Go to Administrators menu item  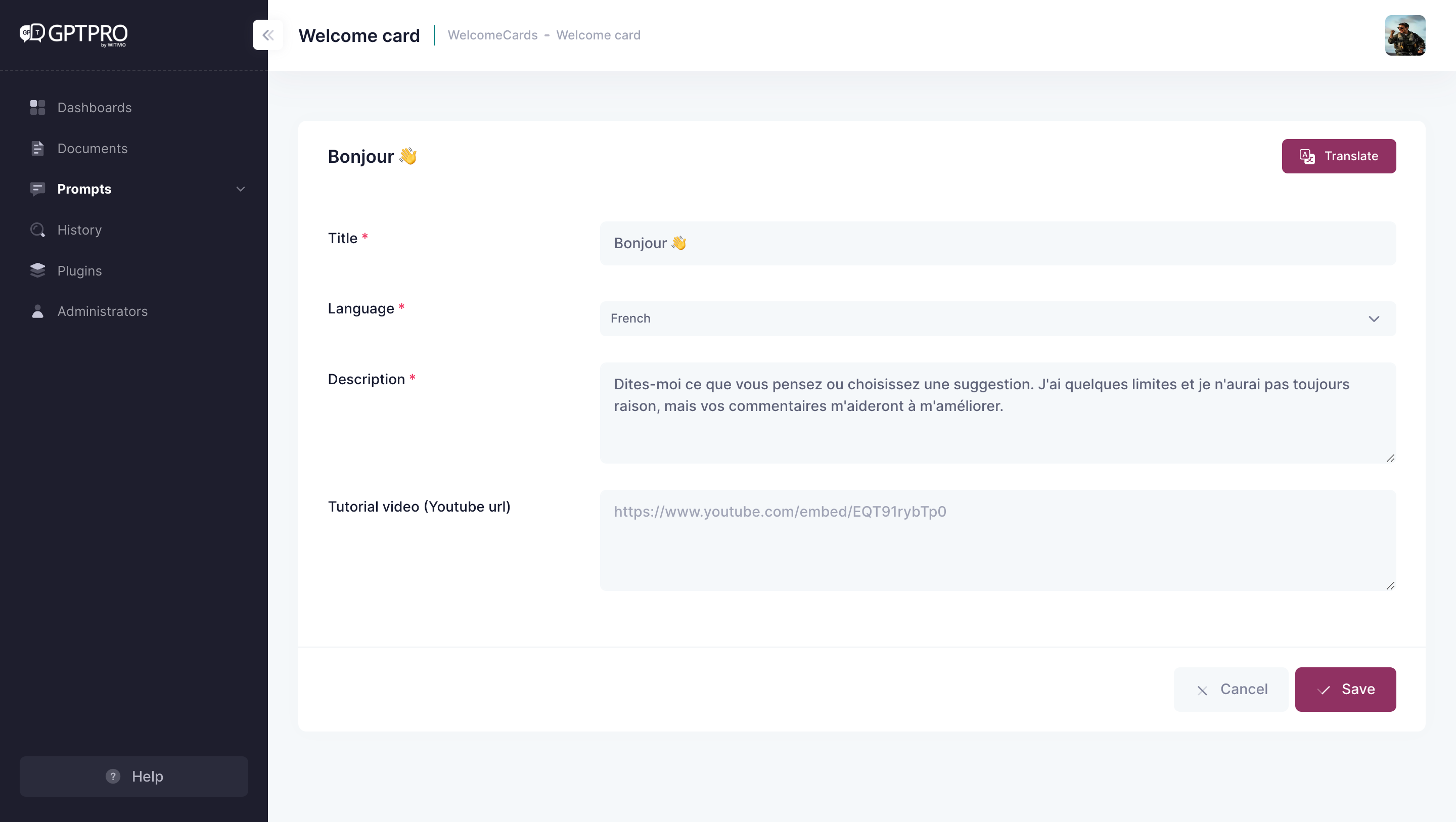pos(102,311)
